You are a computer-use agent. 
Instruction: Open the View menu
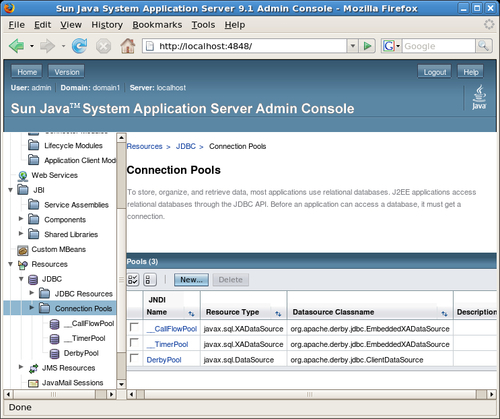coord(71,25)
